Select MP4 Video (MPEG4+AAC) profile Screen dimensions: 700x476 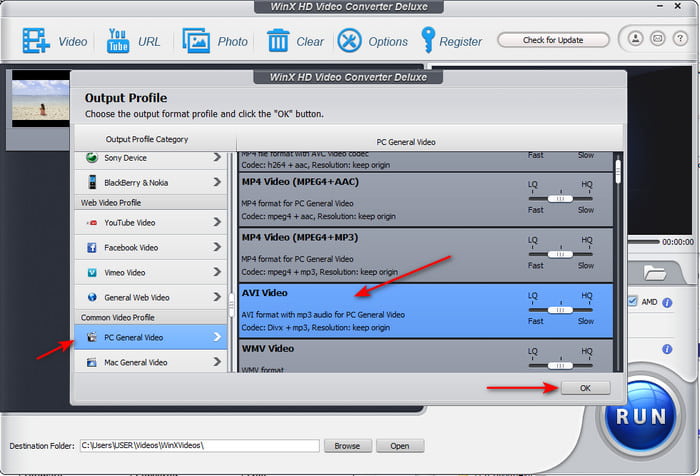pos(426,200)
